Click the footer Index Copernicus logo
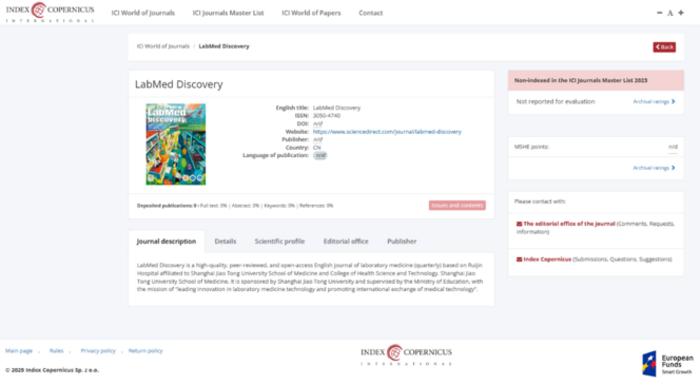This screenshot has height=385, width=700. click(406, 355)
